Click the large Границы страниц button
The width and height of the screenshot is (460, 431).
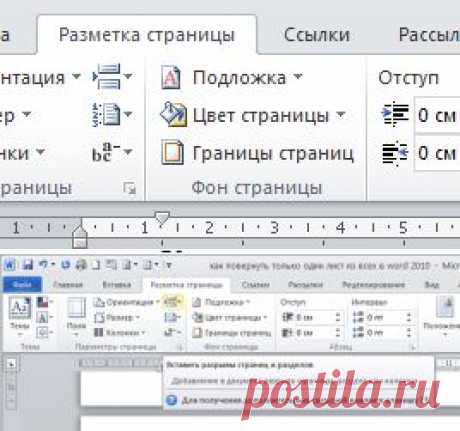coord(257,153)
